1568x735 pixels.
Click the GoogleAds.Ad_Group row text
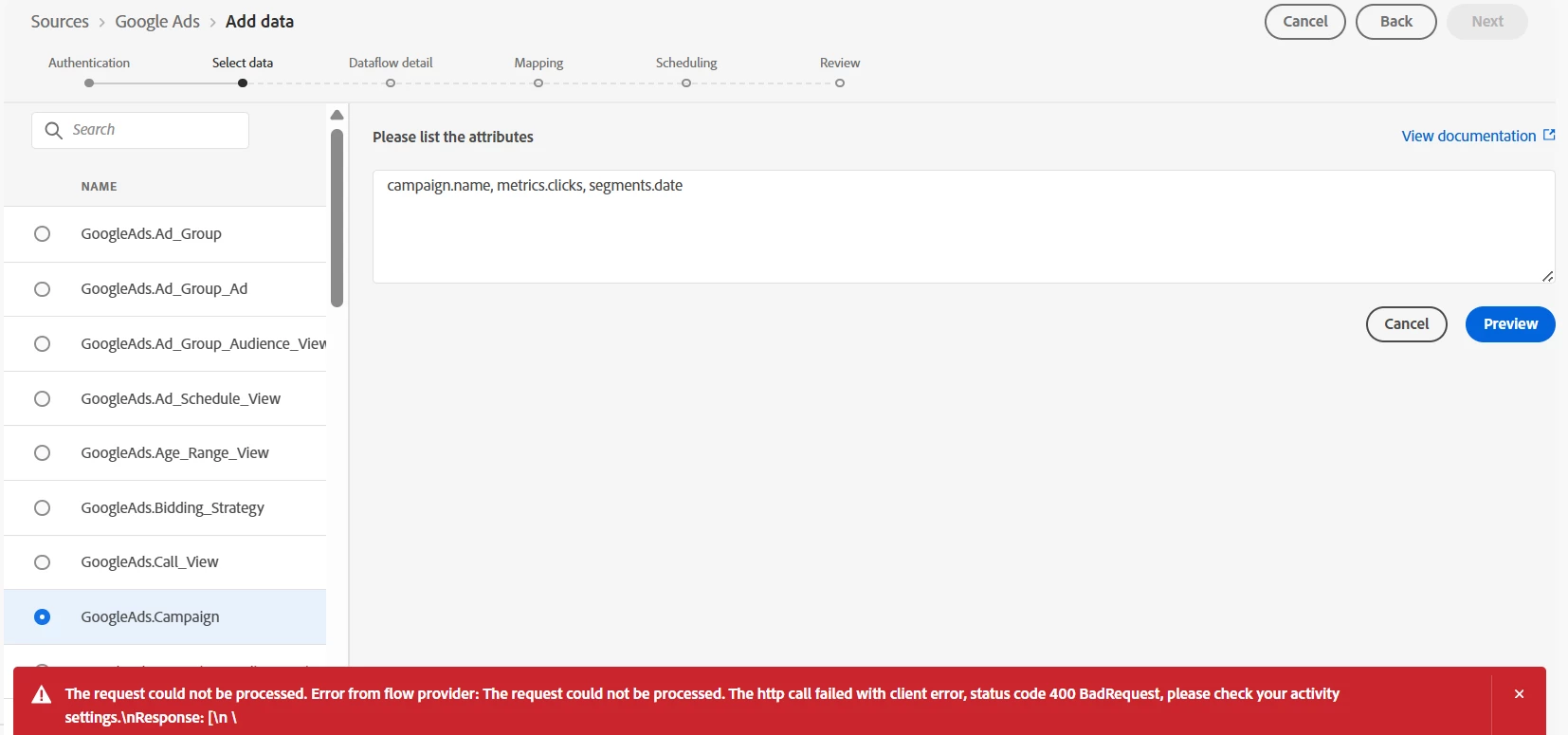151,233
